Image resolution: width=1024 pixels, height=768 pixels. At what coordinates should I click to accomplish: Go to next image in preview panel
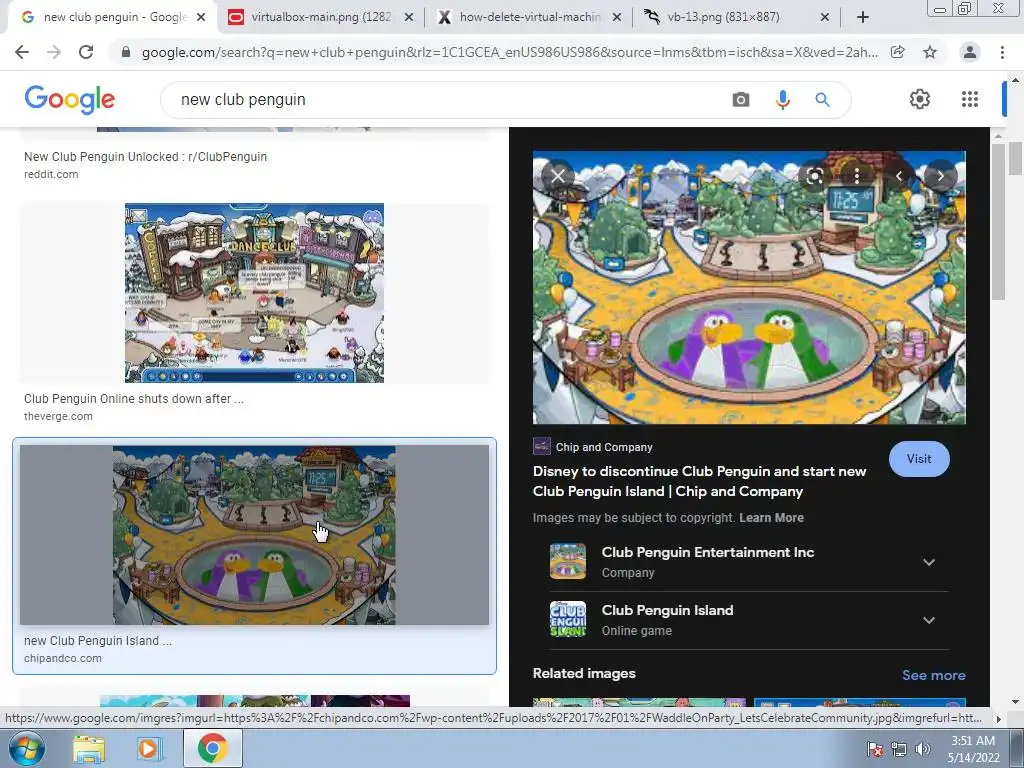pyautogui.click(x=940, y=176)
